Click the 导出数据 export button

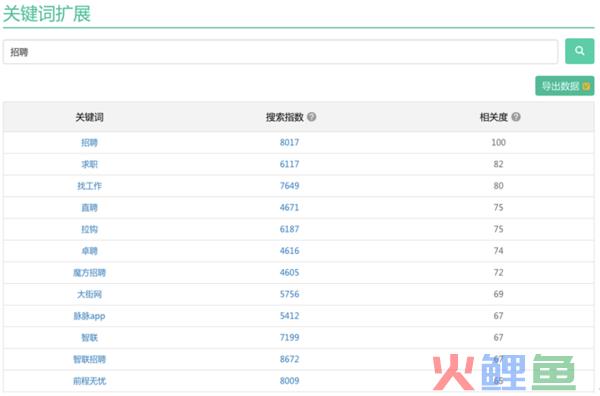coord(564,86)
